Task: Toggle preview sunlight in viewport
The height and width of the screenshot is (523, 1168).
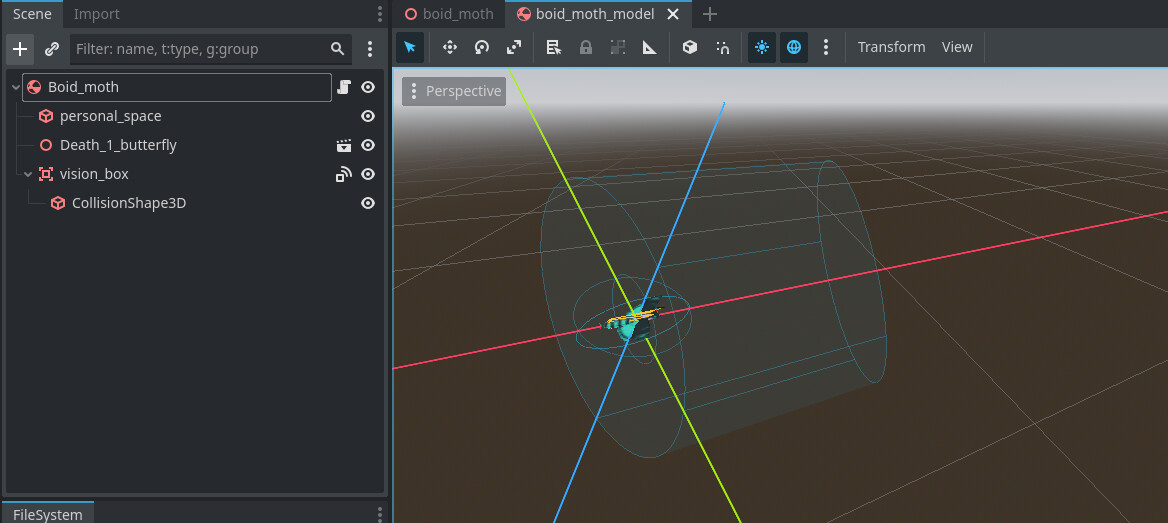Action: (x=762, y=47)
